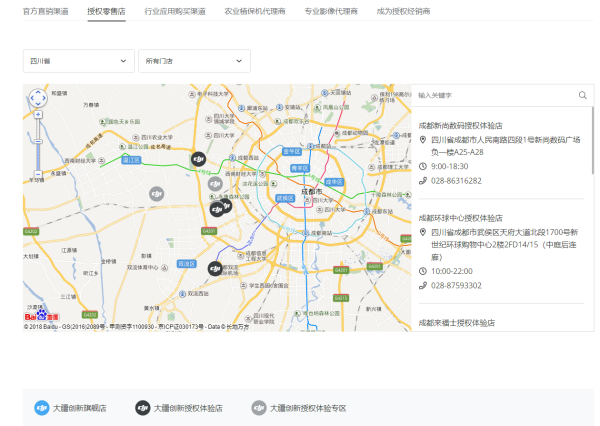Screen dimensions: 600x426
Task: Open the 所有门店 store type dropdown
Action: pos(194,61)
